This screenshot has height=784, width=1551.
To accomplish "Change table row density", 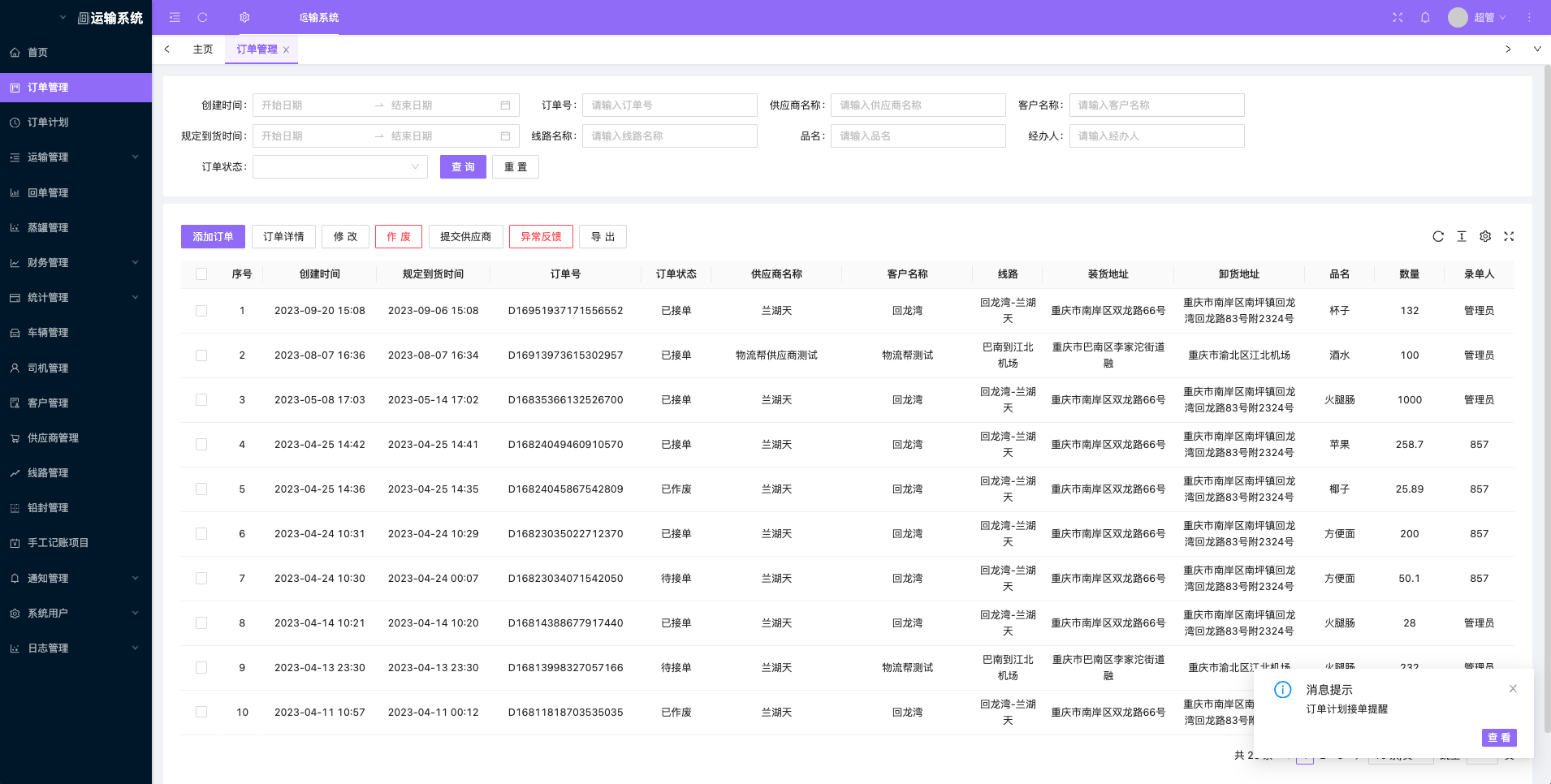I will pyautogui.click(x=1462, y=236).
